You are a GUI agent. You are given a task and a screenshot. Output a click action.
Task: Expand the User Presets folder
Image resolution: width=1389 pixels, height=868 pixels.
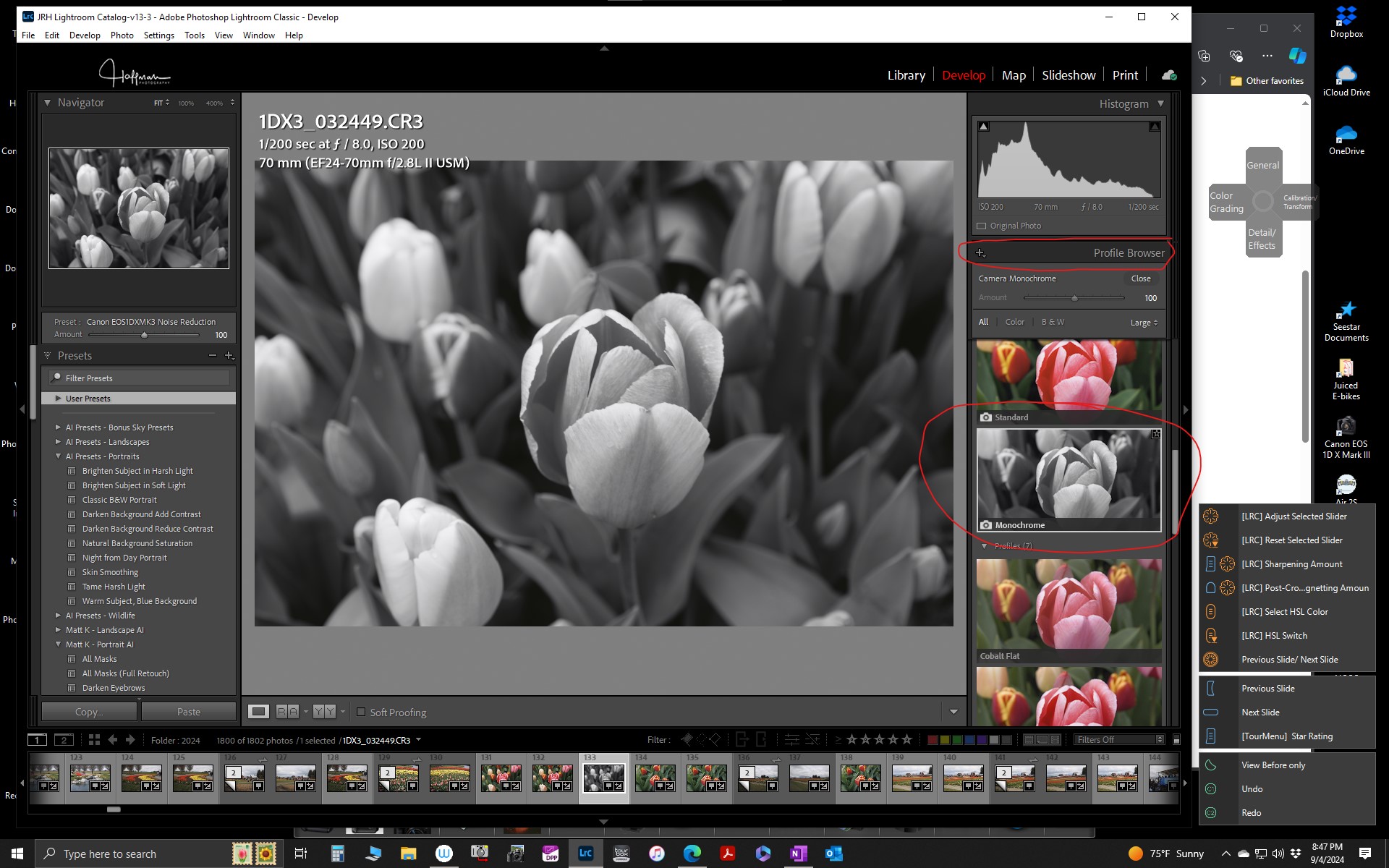pos(58,398)
